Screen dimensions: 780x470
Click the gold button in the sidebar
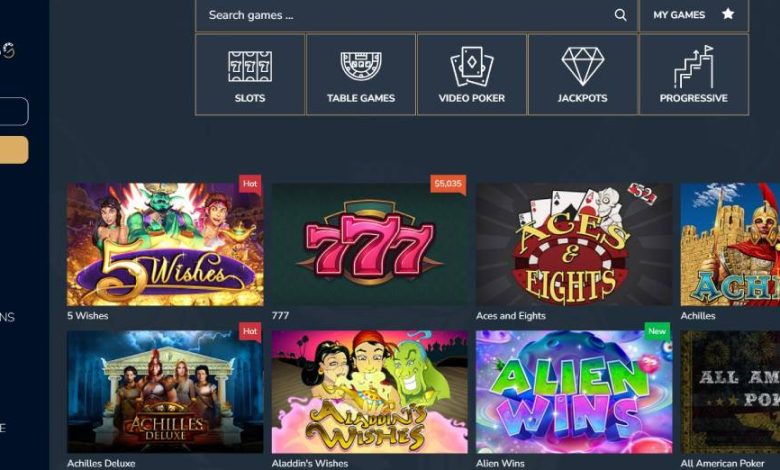point(14,150)
